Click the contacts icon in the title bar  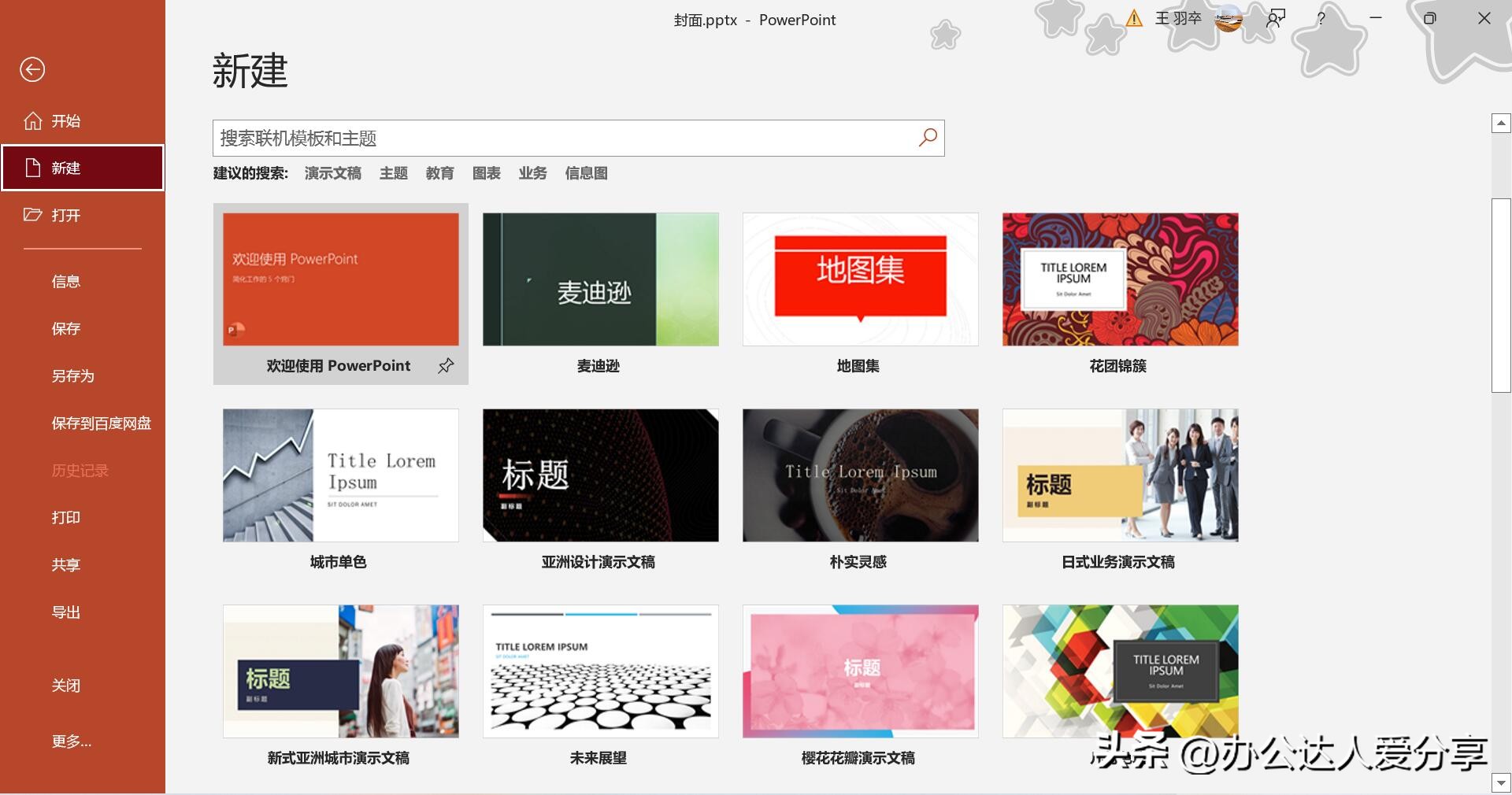click(1275, 18)
